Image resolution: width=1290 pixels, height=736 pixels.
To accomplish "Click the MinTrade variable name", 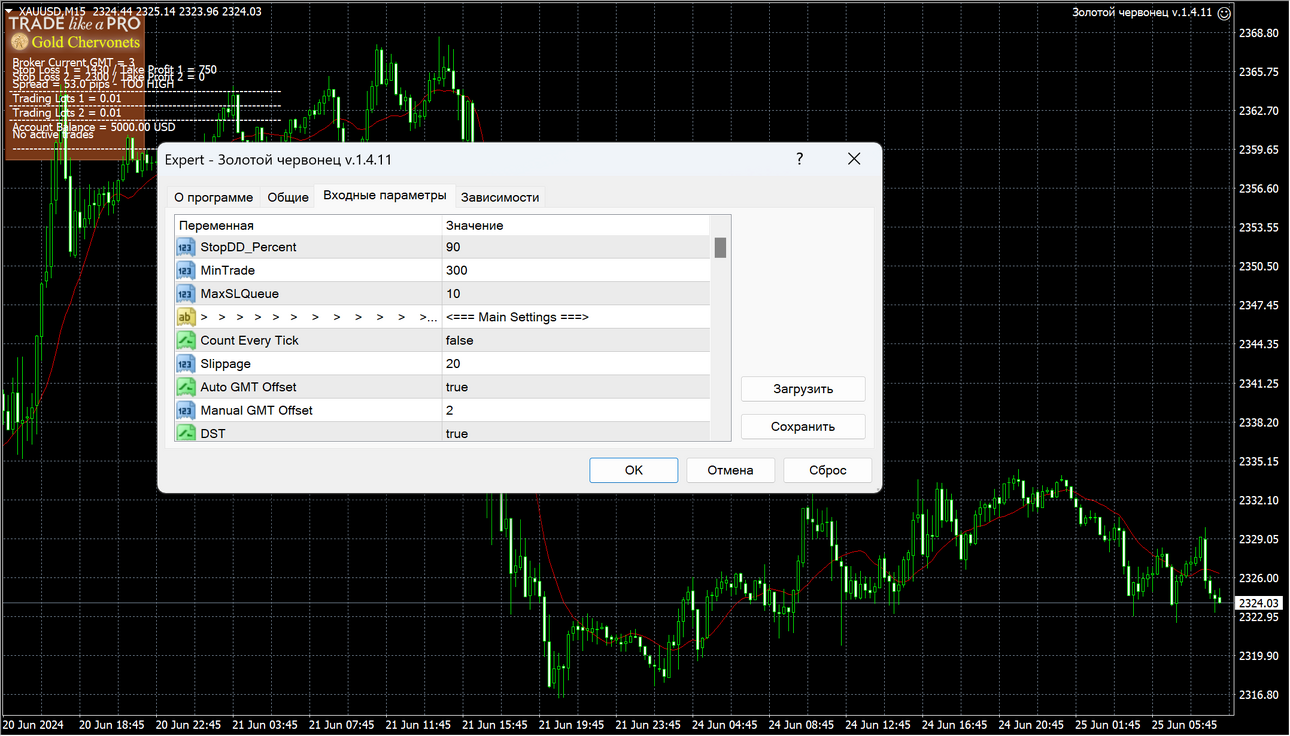I will tap(227, 270).
